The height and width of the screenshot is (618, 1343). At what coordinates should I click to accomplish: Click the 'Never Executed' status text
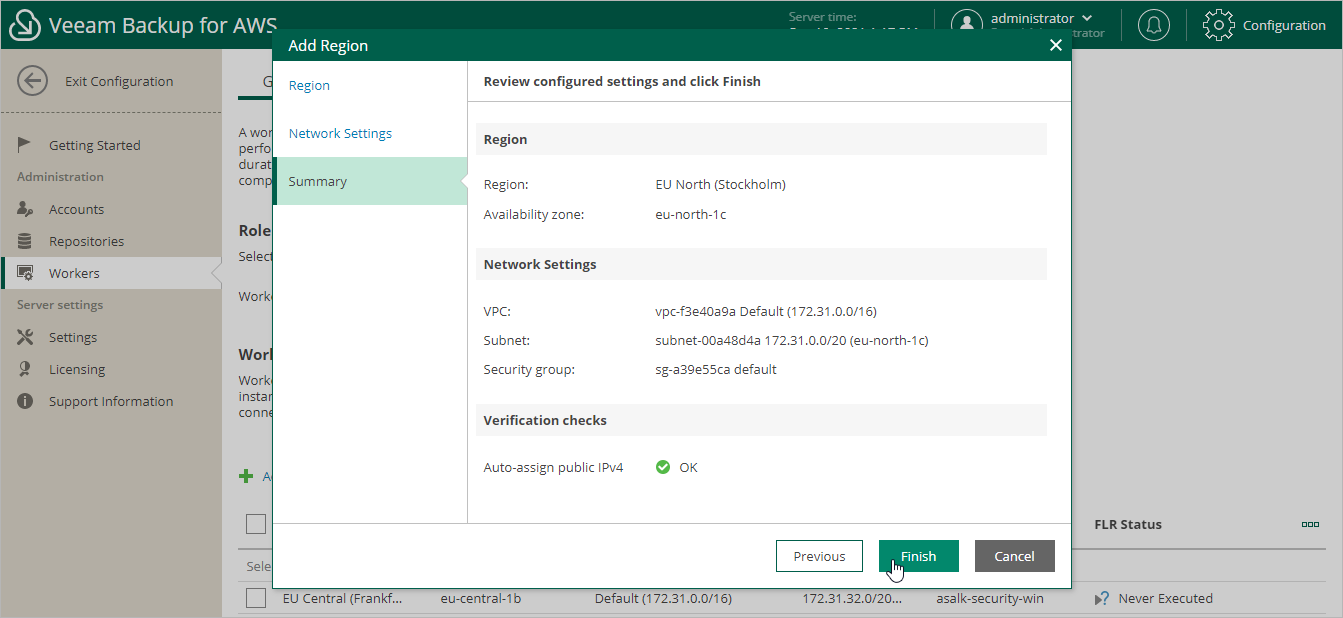pyautogui.click(x=1165, y=598)
